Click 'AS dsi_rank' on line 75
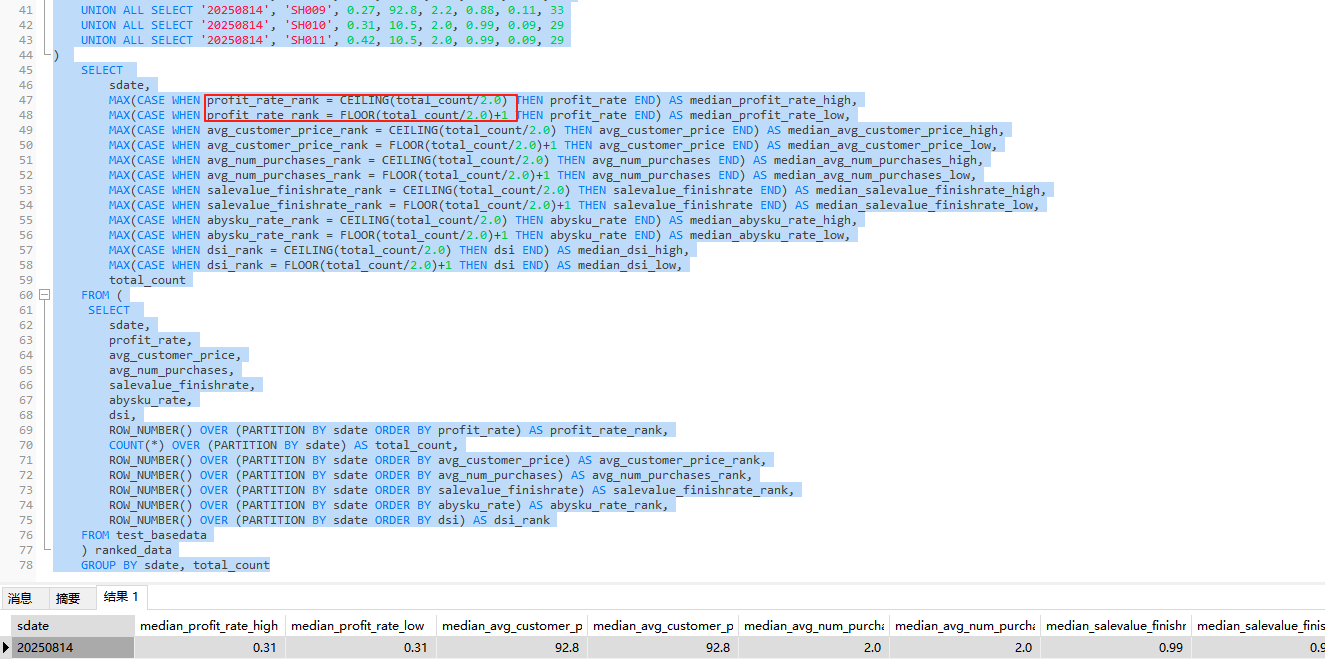This screenshot has width=1325, height=667. (512, 520)
